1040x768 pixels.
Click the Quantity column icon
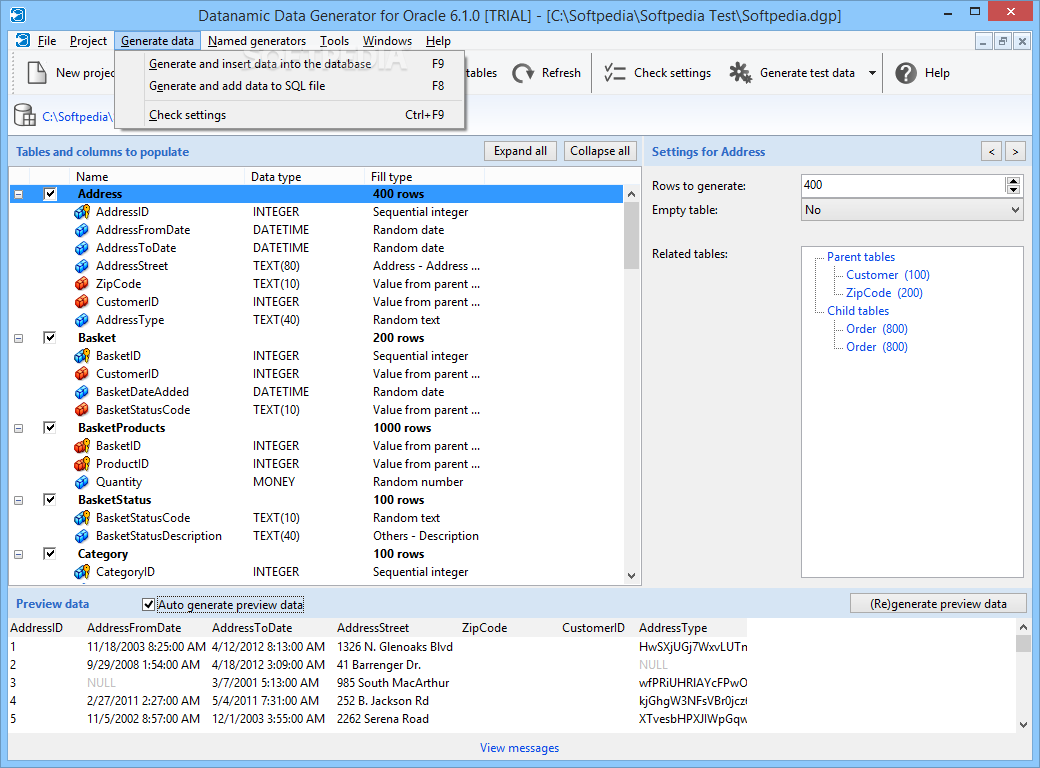82,482
